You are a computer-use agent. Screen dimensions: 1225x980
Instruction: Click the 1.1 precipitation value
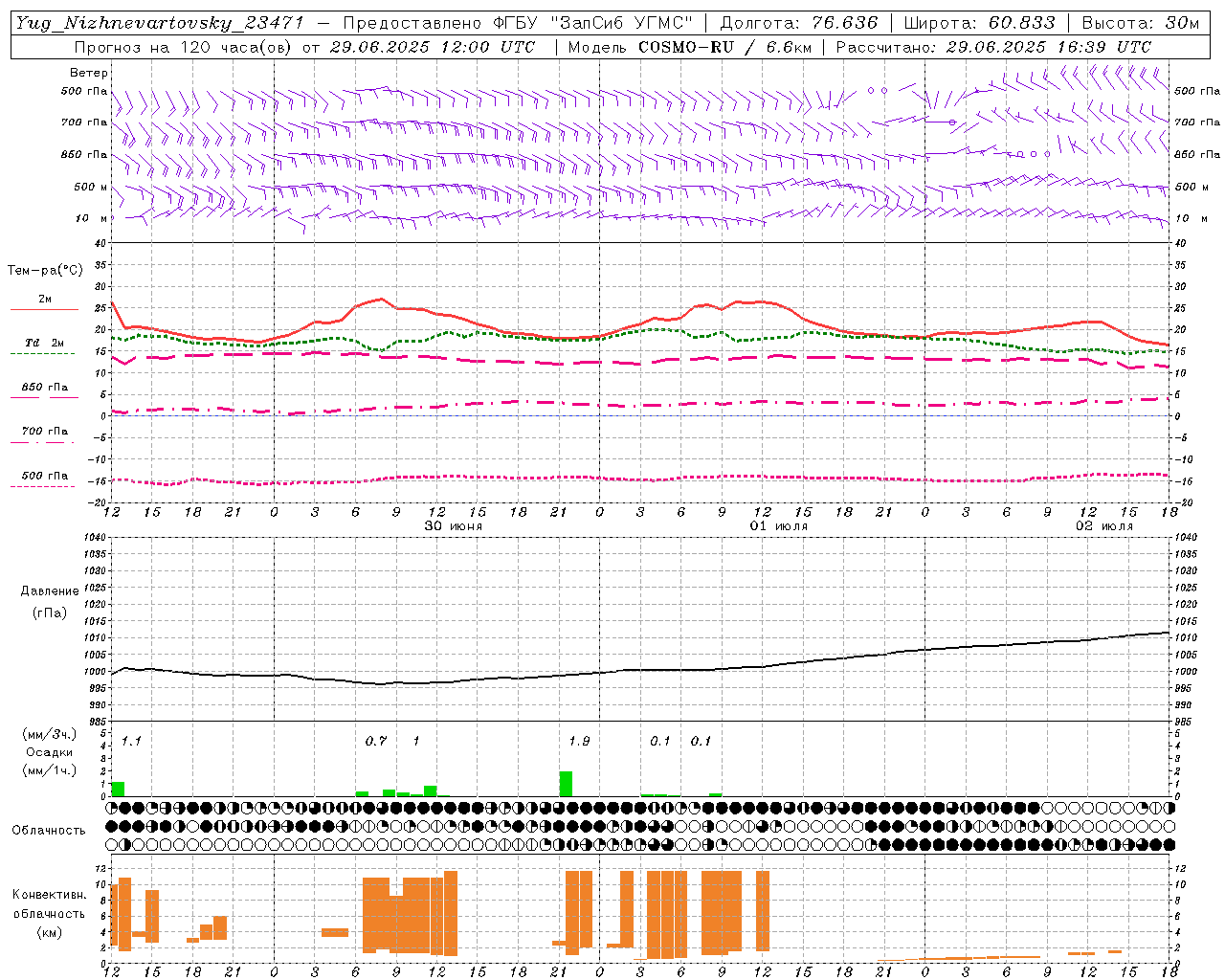tap(131, 741)
